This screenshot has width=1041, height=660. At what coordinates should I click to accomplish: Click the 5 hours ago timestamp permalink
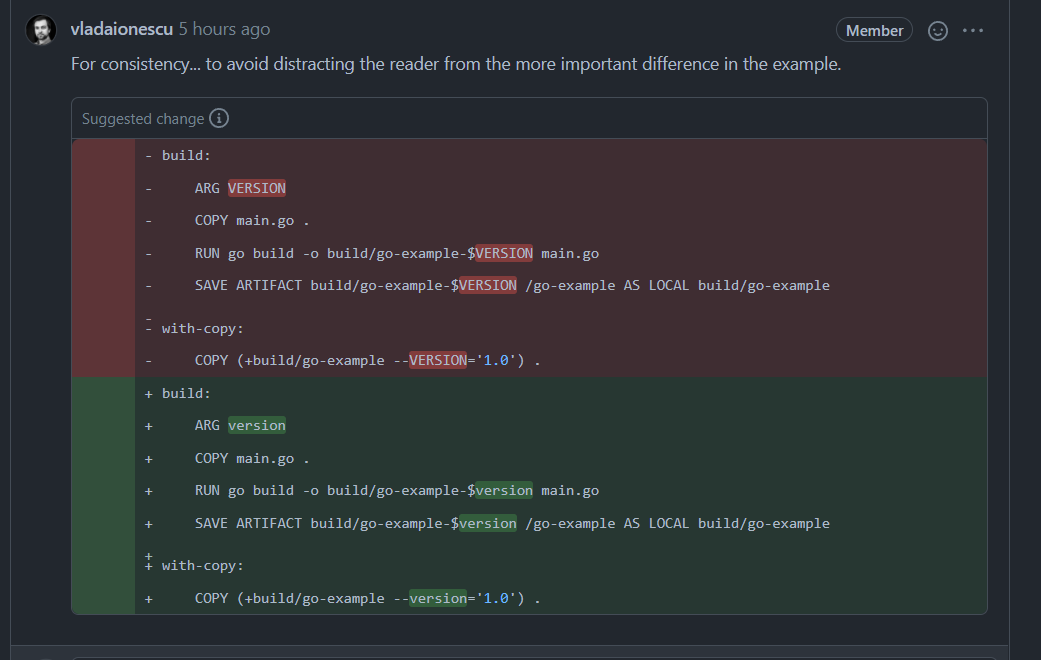pos(224,29)
